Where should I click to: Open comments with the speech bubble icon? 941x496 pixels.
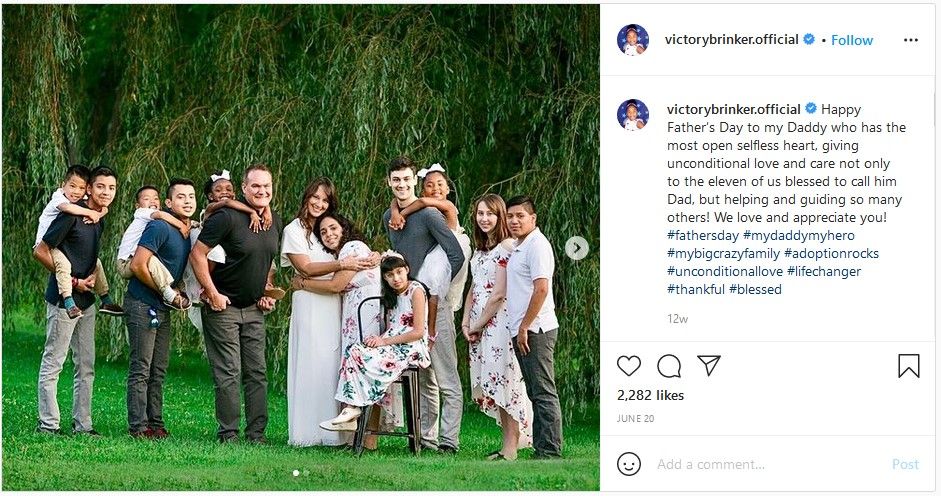(x=669, y=366)
